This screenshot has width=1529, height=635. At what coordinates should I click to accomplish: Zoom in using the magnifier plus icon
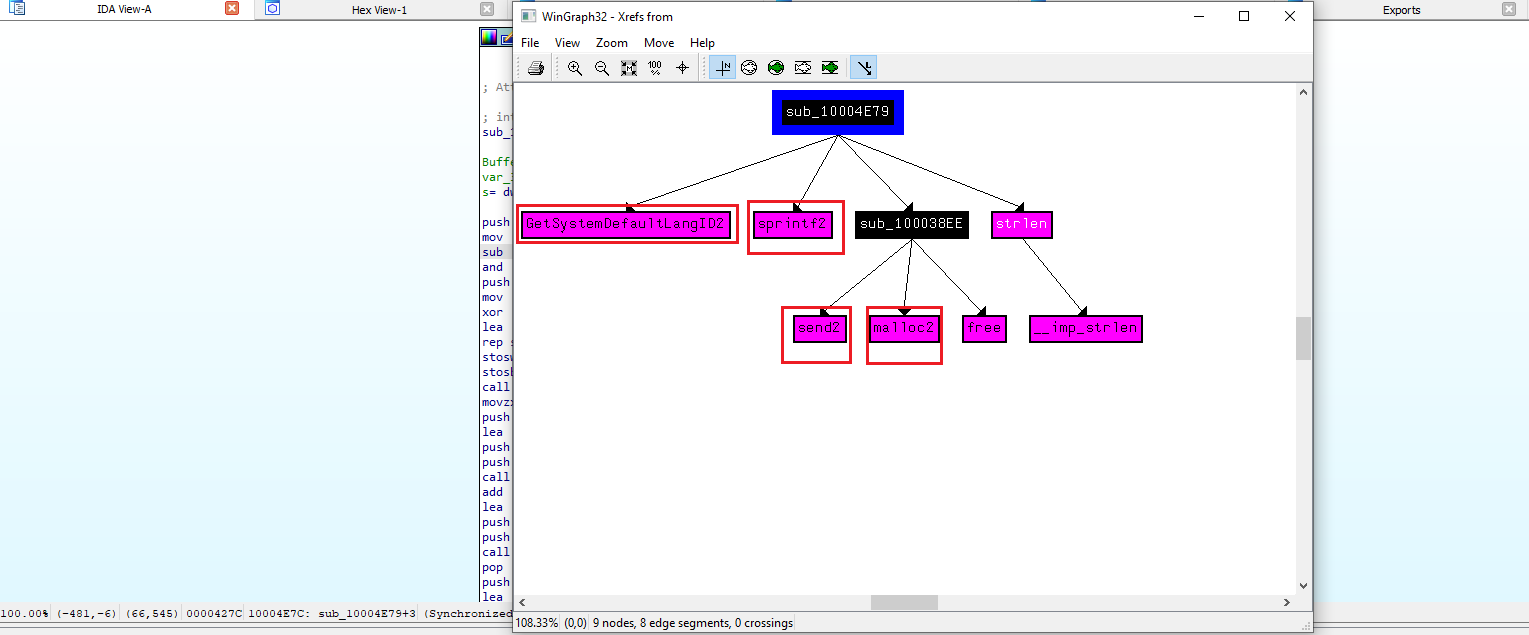[x=575, y=68]
